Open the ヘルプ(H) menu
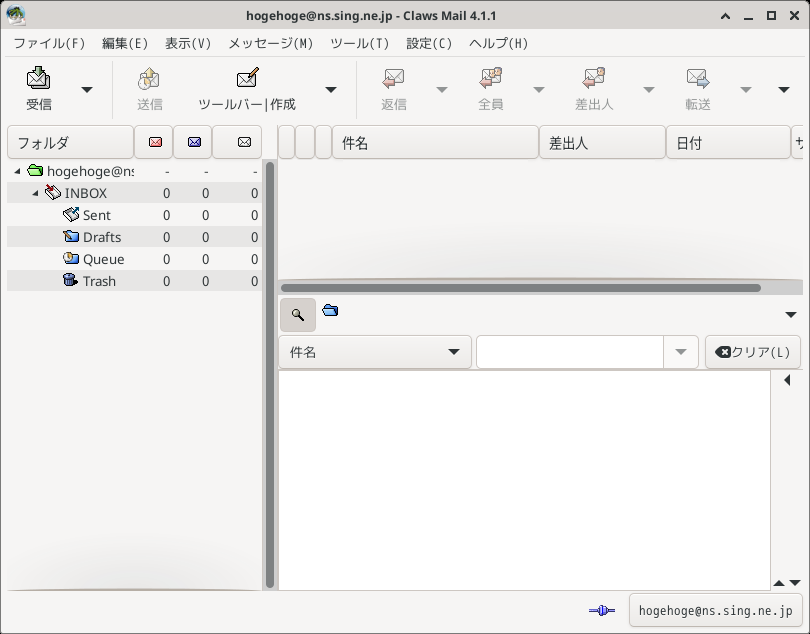The image size is (810, 634). coord(499,43)
